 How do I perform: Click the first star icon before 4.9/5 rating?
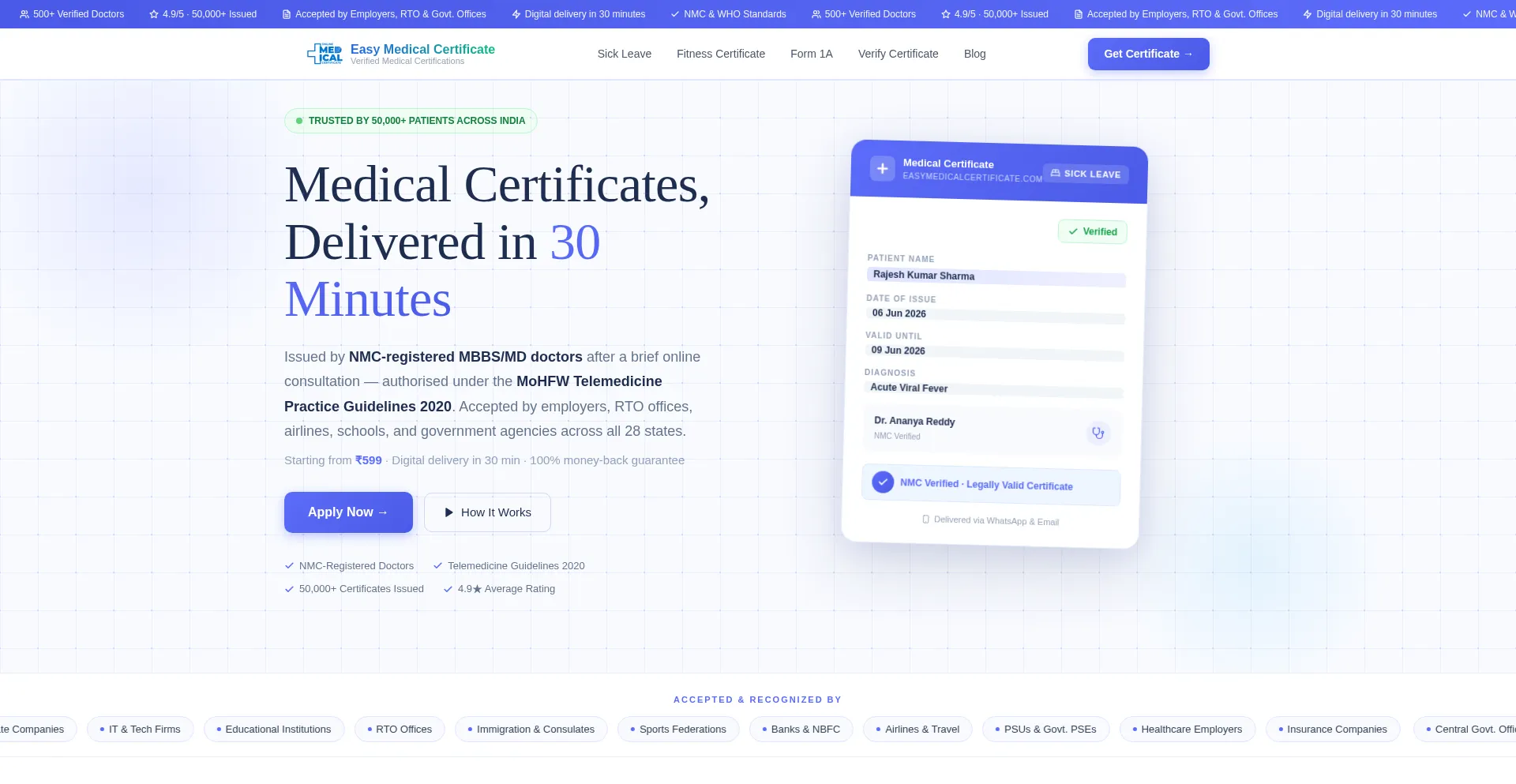[x=154, y=14]
